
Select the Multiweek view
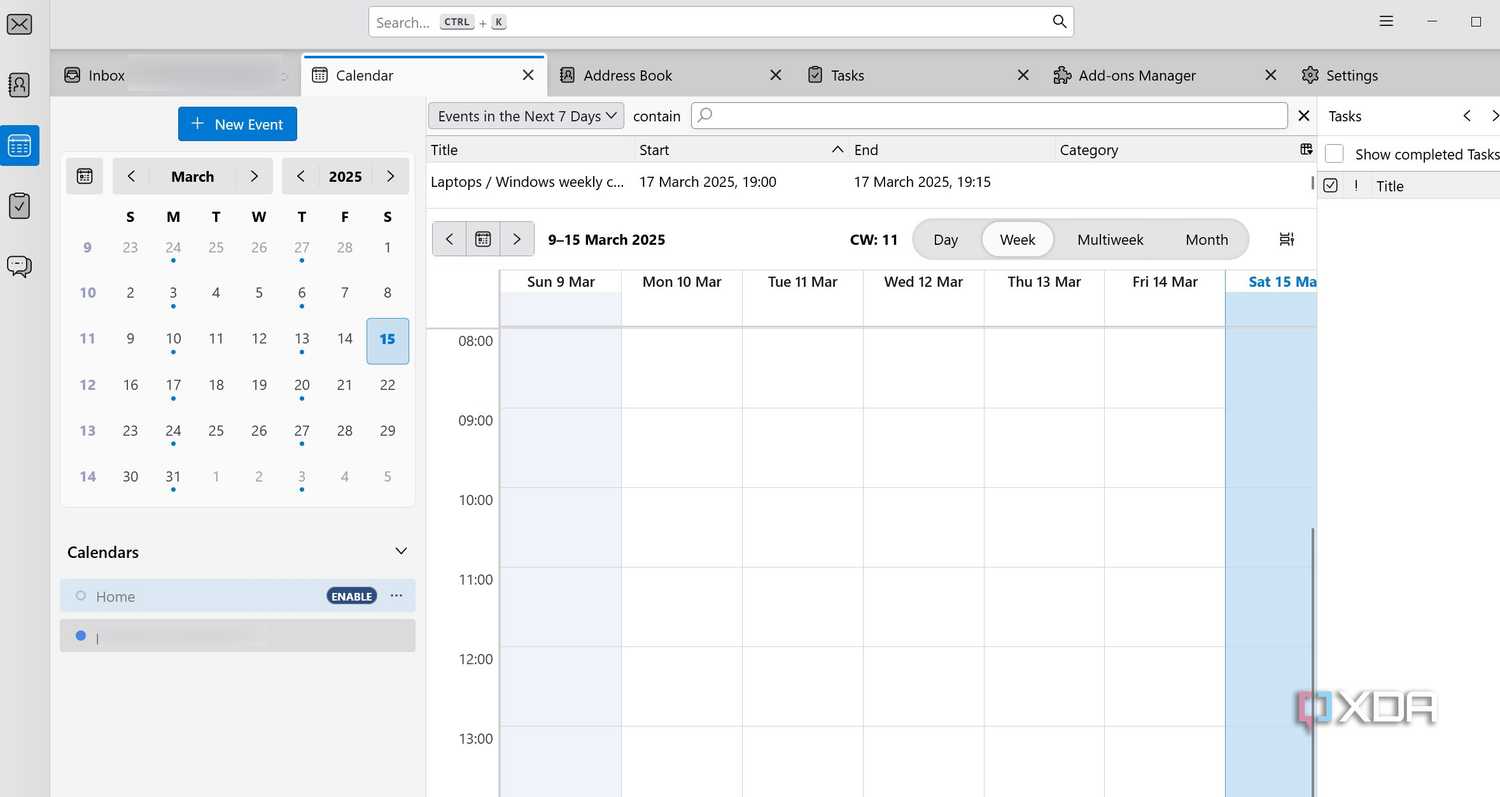tap(1110, 240)
